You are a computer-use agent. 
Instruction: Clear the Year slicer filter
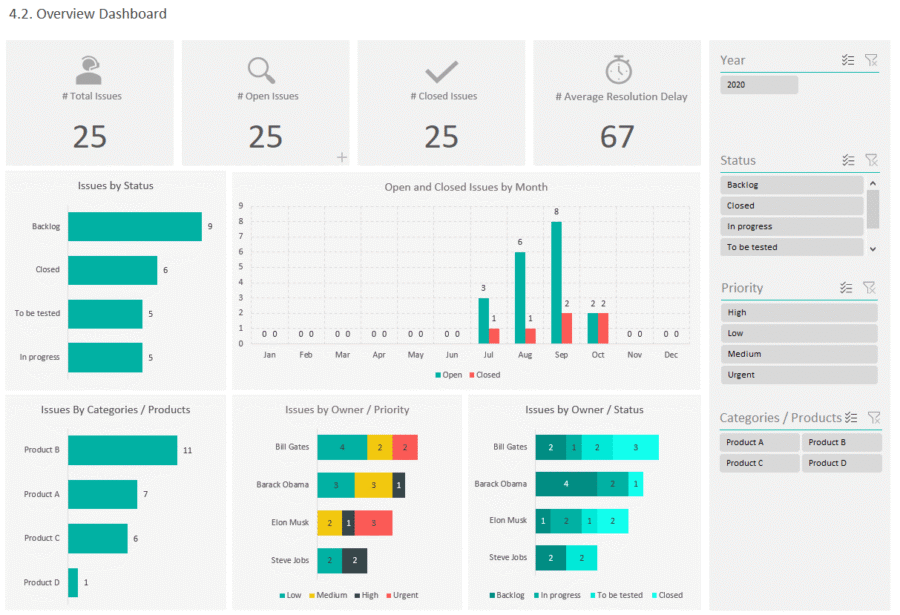click(x=871, y=60)
